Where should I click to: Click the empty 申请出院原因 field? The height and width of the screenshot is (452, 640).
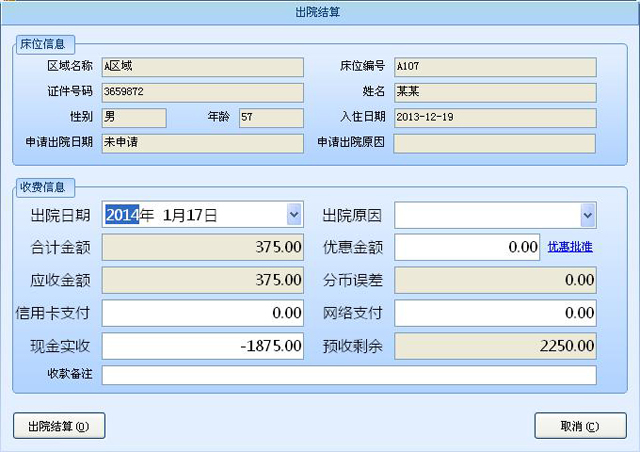[x=494, y=142]
